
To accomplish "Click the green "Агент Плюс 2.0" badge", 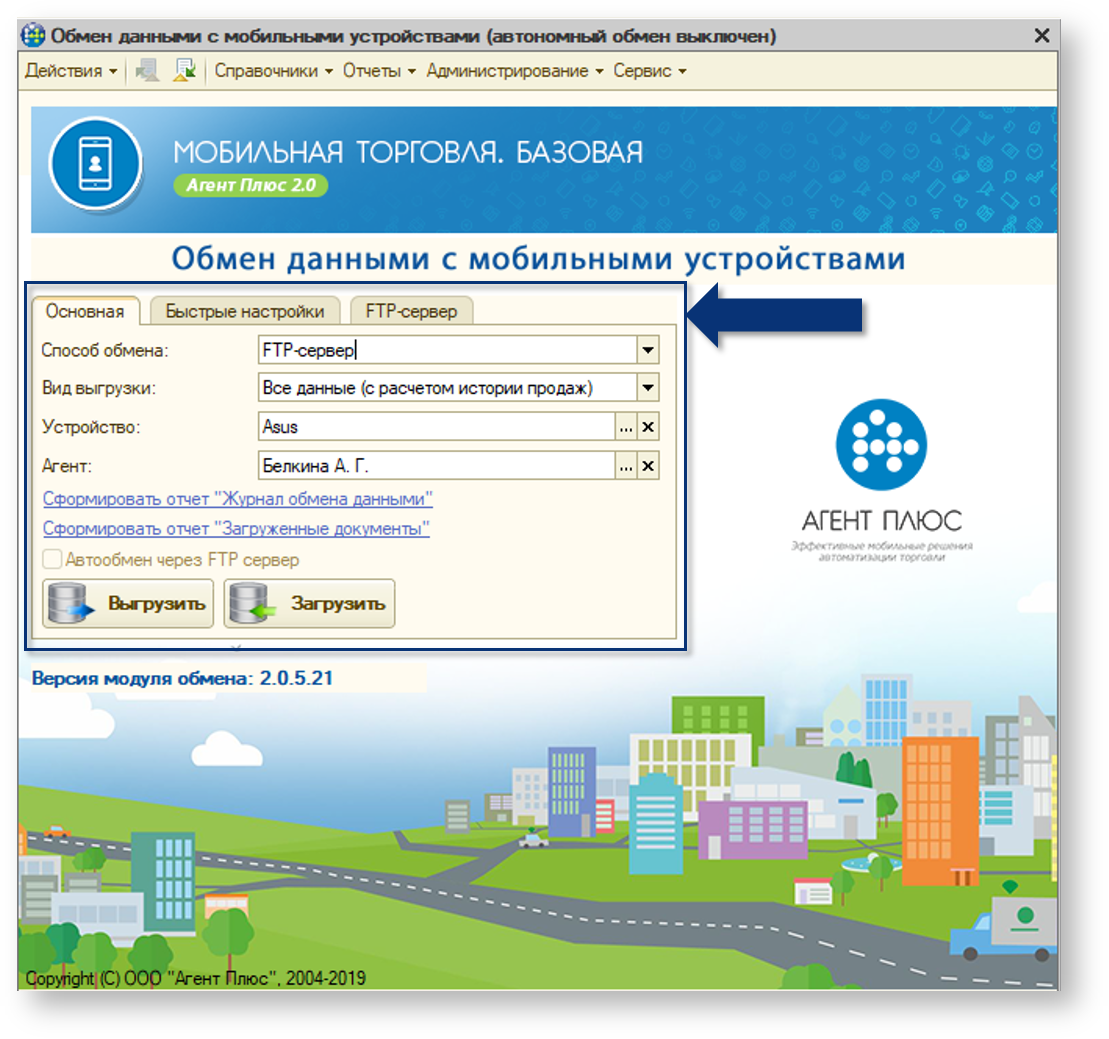I will click(x=250, y=185).
